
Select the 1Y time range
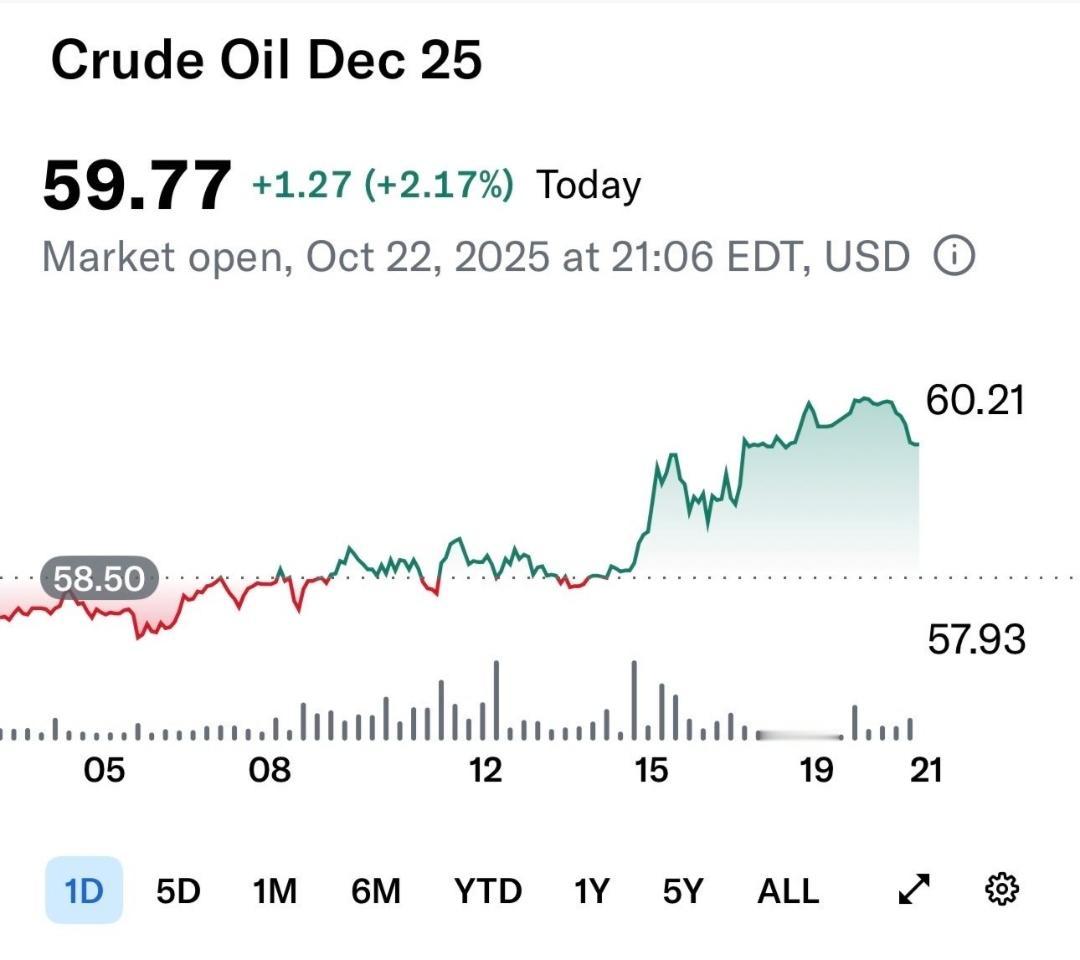(591, 890)
